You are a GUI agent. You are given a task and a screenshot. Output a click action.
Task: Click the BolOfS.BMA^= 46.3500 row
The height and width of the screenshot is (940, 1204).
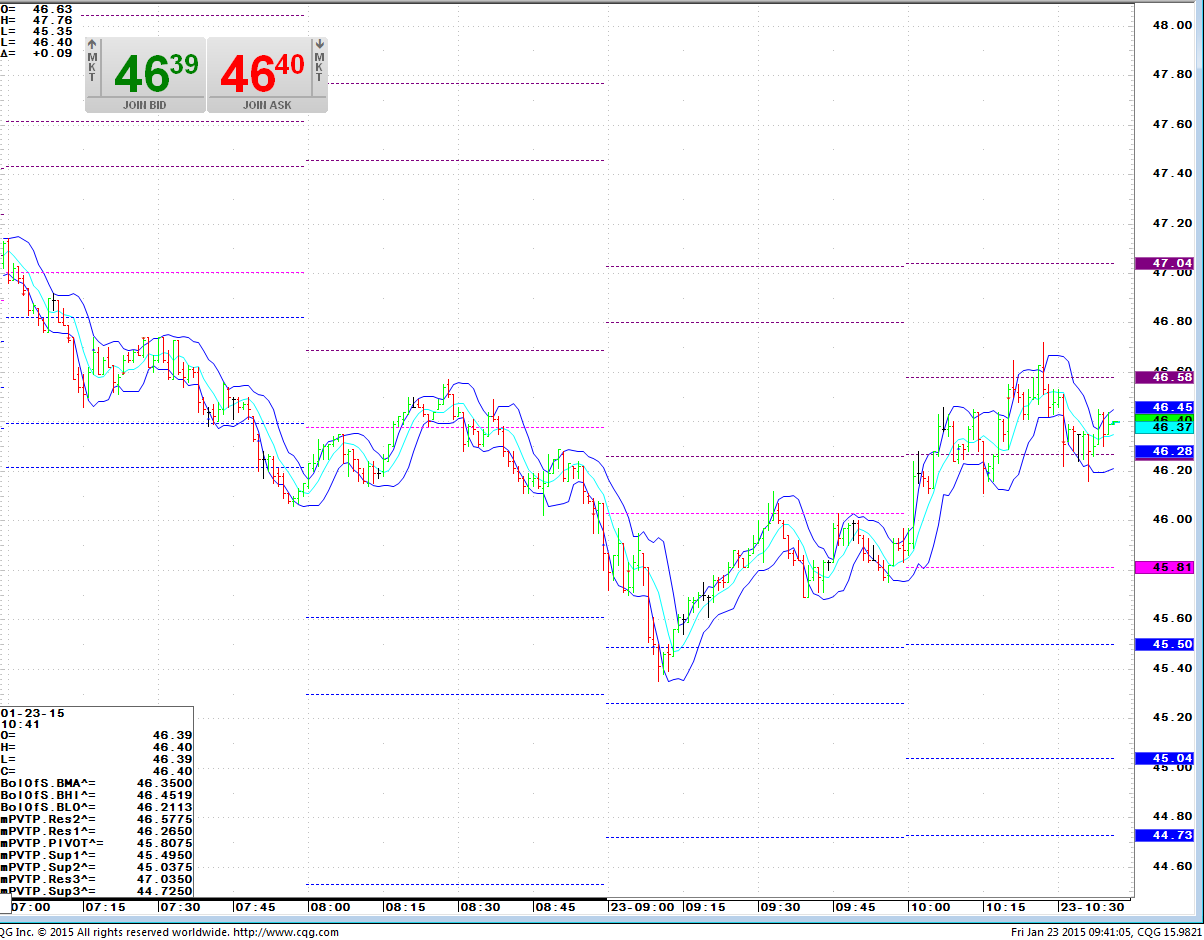[97, 783]
